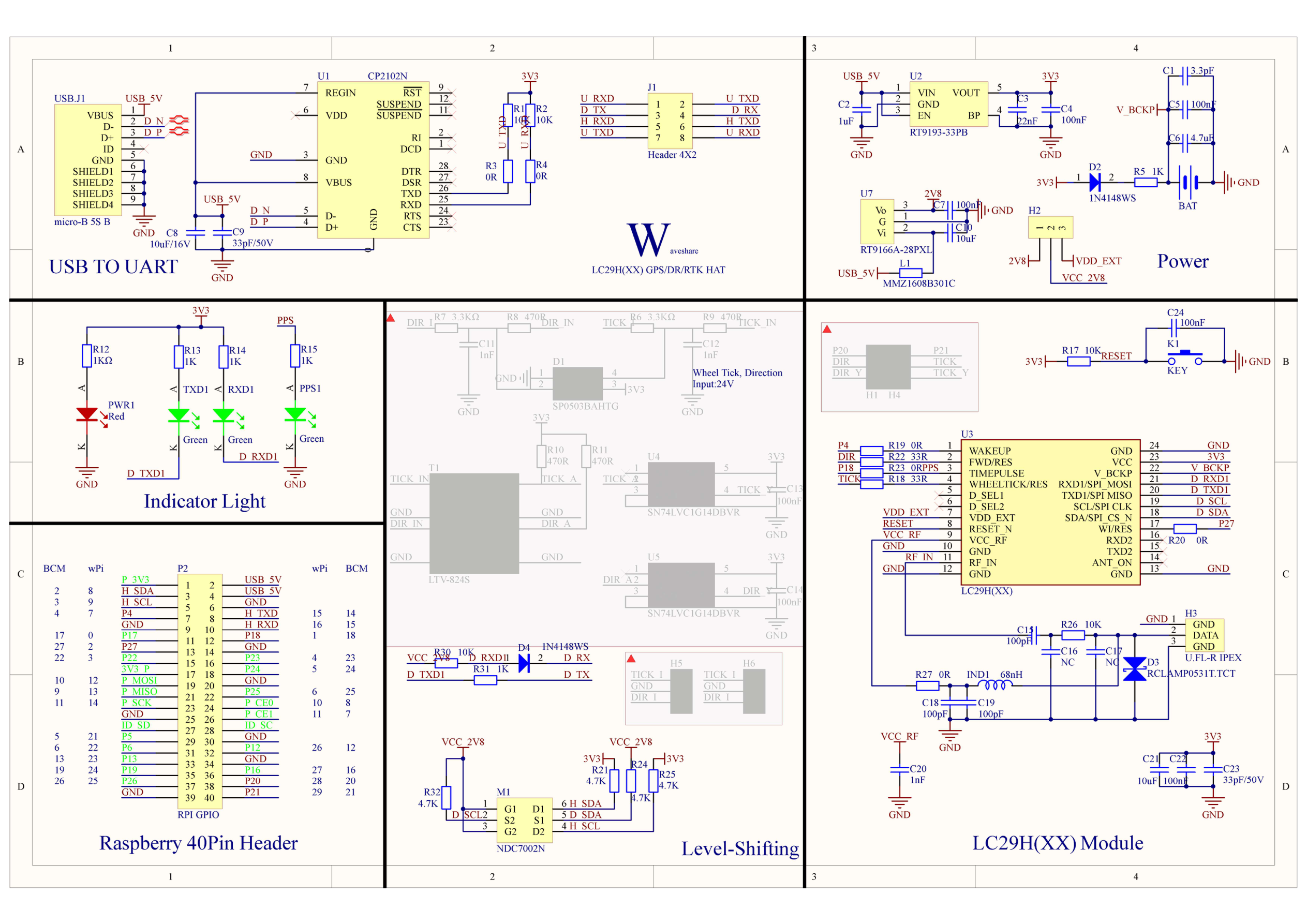Click the U2 RT9193-33PB regulator block
1307x924 pixels.
click(949, 103)
